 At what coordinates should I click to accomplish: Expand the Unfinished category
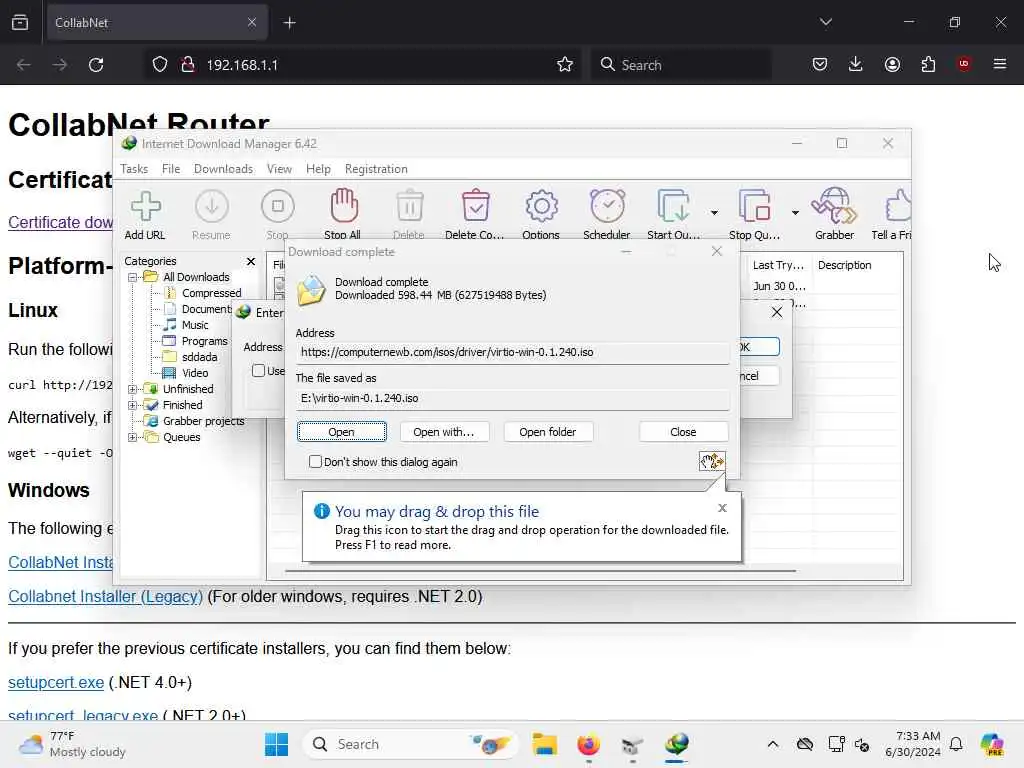pyautogui.click(x=133, y=389)
